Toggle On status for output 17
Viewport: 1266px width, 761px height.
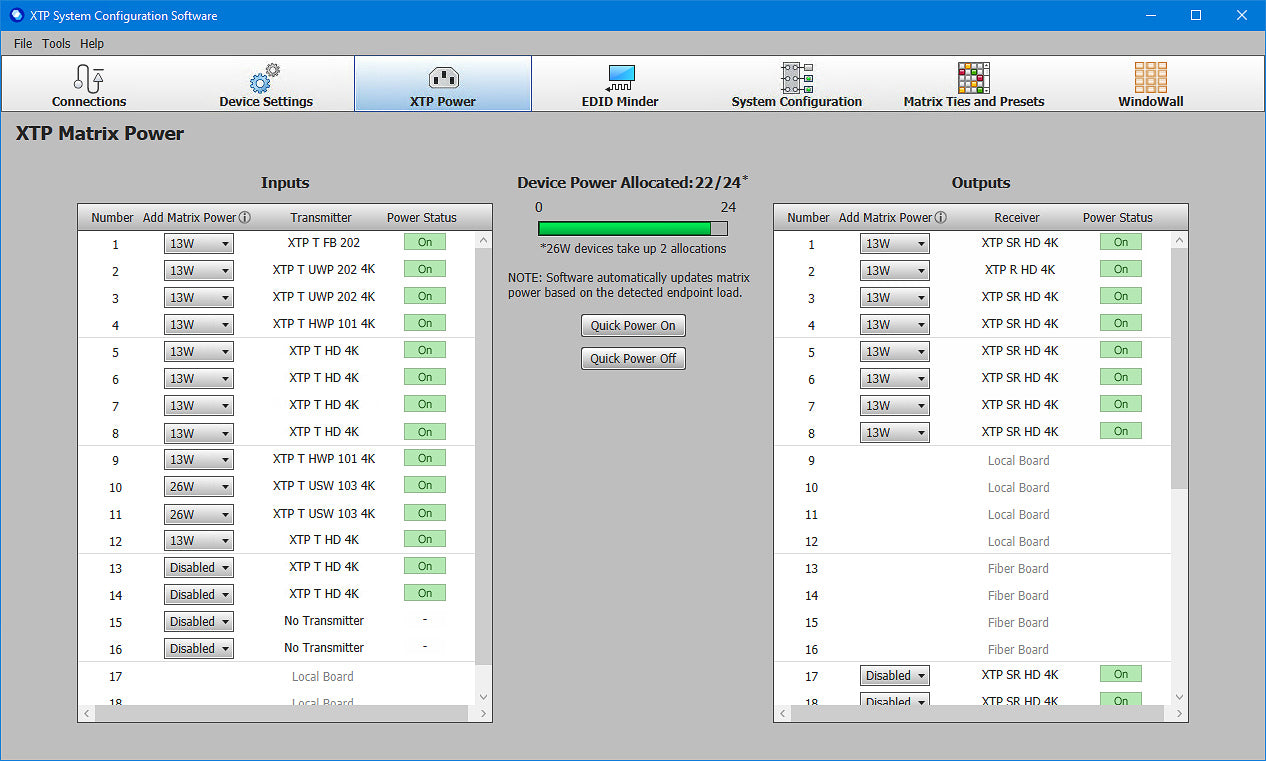pyautogui.click(x=1121, y=674)
